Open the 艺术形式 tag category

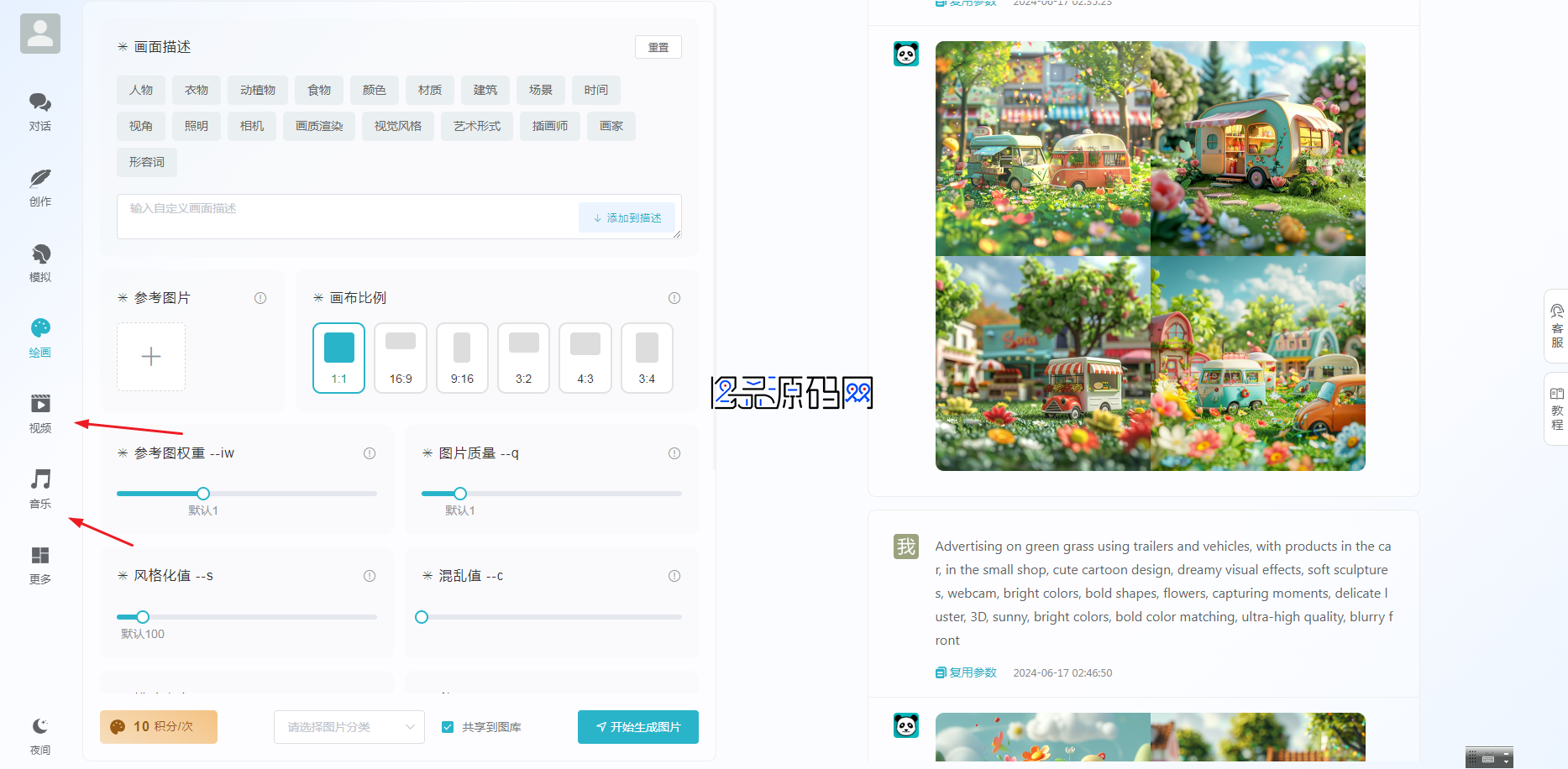(x=477, y=126)
